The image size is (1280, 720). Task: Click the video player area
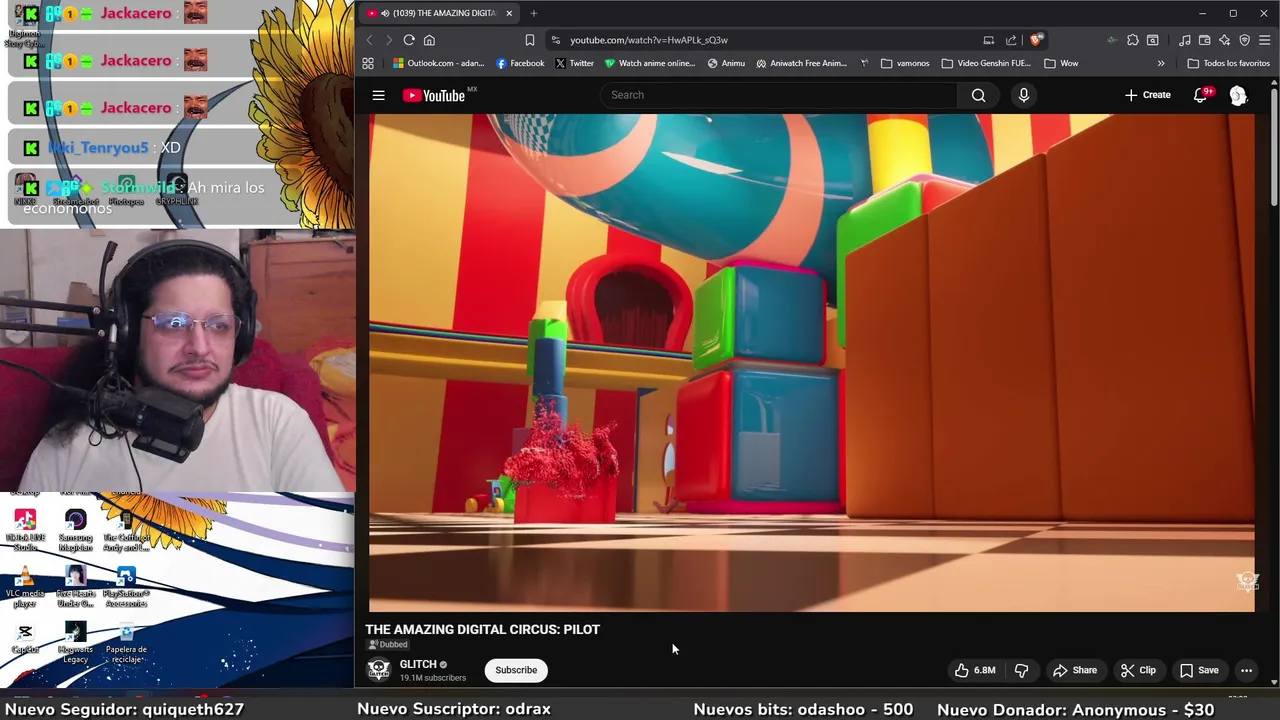811,362
